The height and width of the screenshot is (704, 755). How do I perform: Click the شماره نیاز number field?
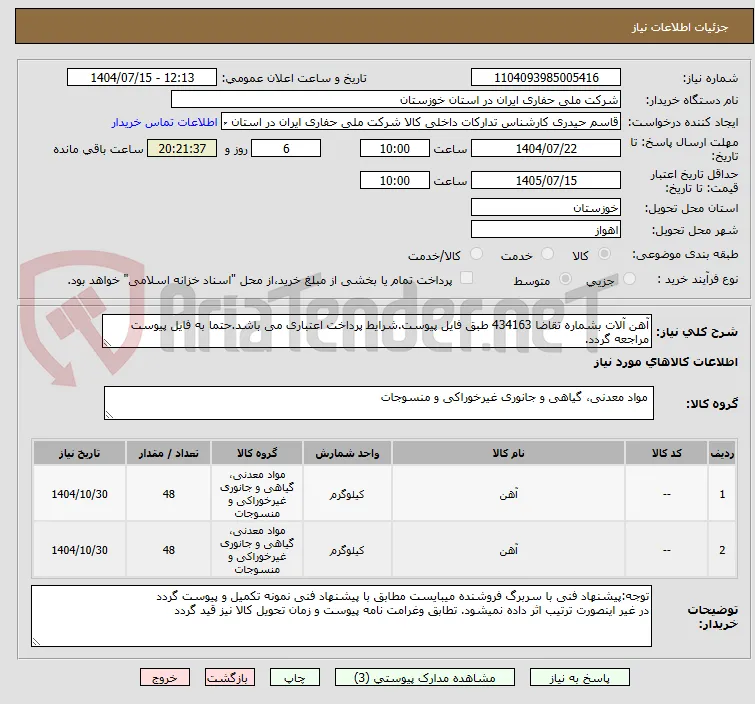pos(546,78)
